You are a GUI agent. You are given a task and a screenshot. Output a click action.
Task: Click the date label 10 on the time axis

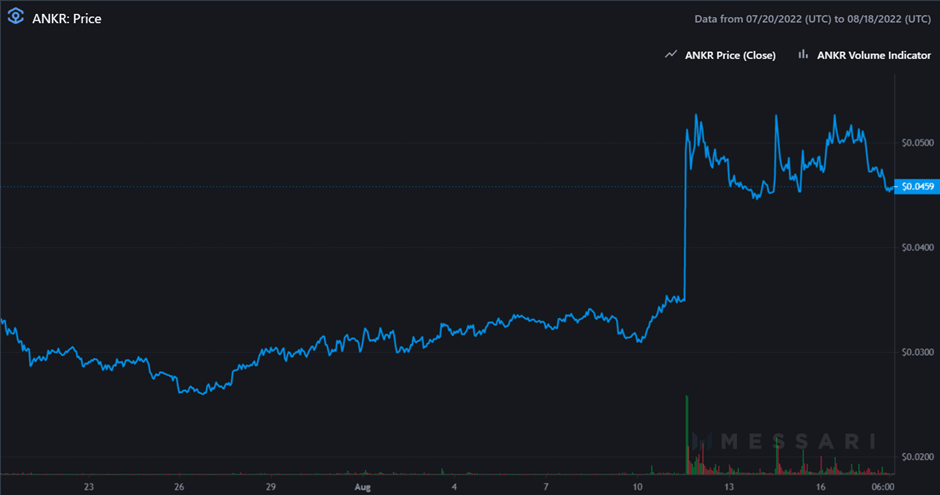(637, 487)
